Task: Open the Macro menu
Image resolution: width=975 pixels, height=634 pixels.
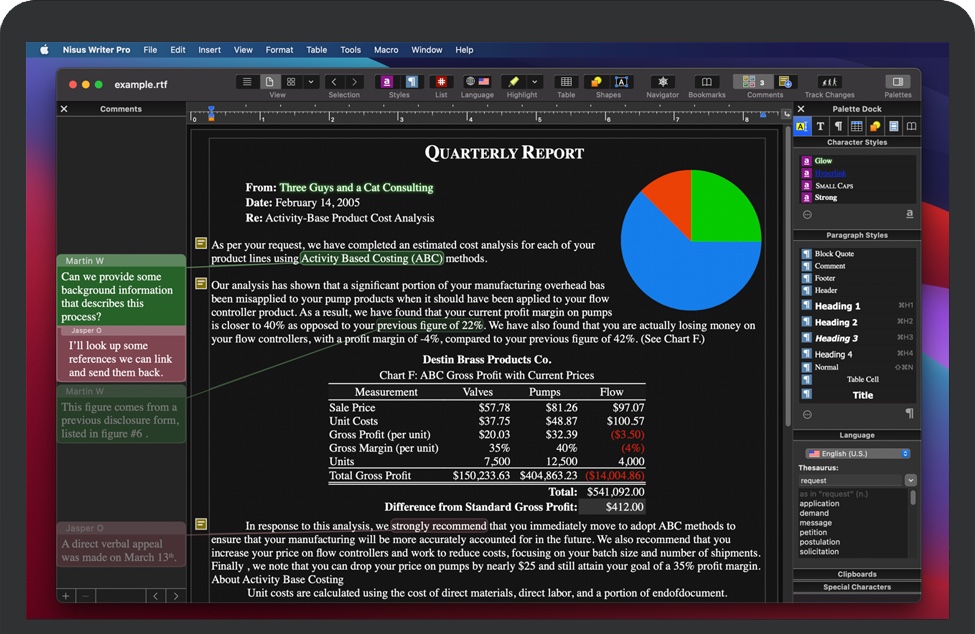Action: (x=386, y=50)
